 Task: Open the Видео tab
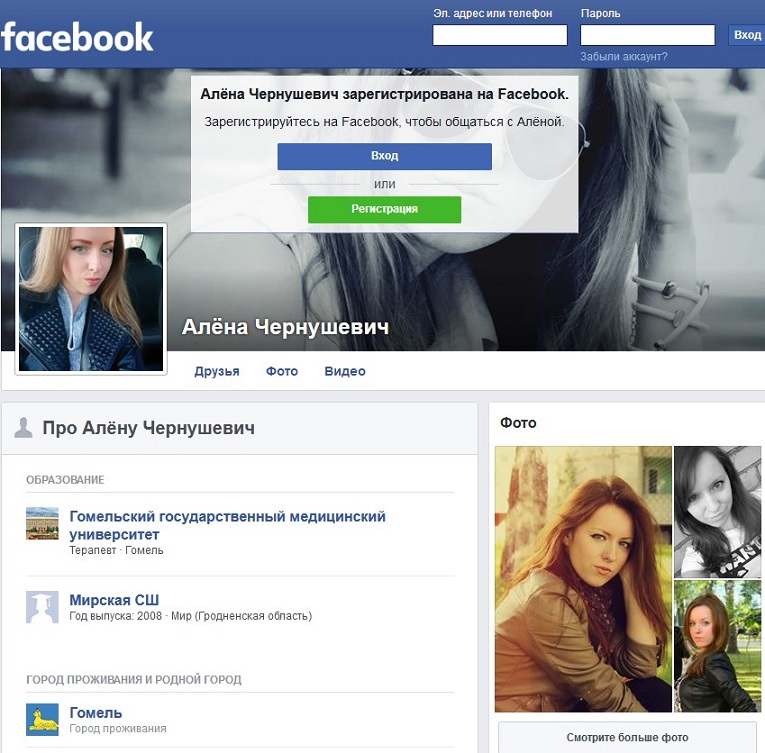tap(345, 371)
